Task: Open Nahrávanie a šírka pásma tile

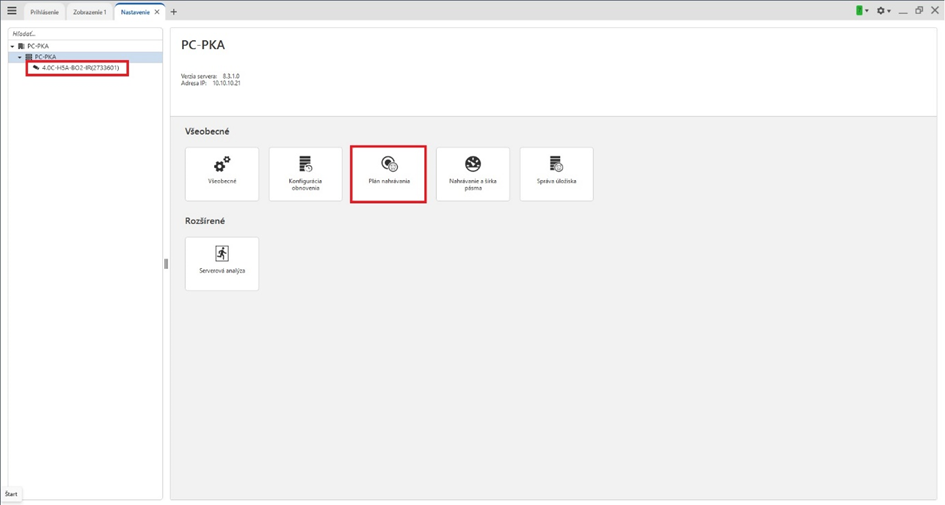Action: pyautogui.click(x=473, y=174)
